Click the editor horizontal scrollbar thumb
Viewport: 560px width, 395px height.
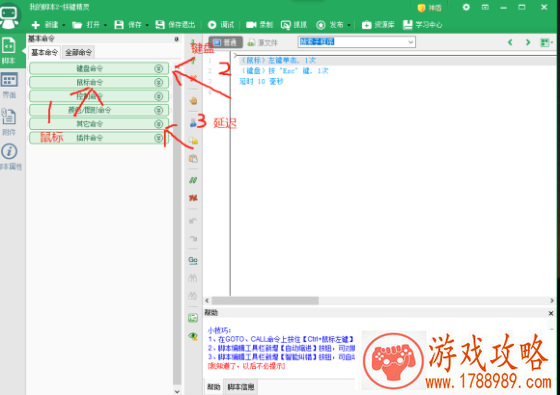click(x=265, y=301)
